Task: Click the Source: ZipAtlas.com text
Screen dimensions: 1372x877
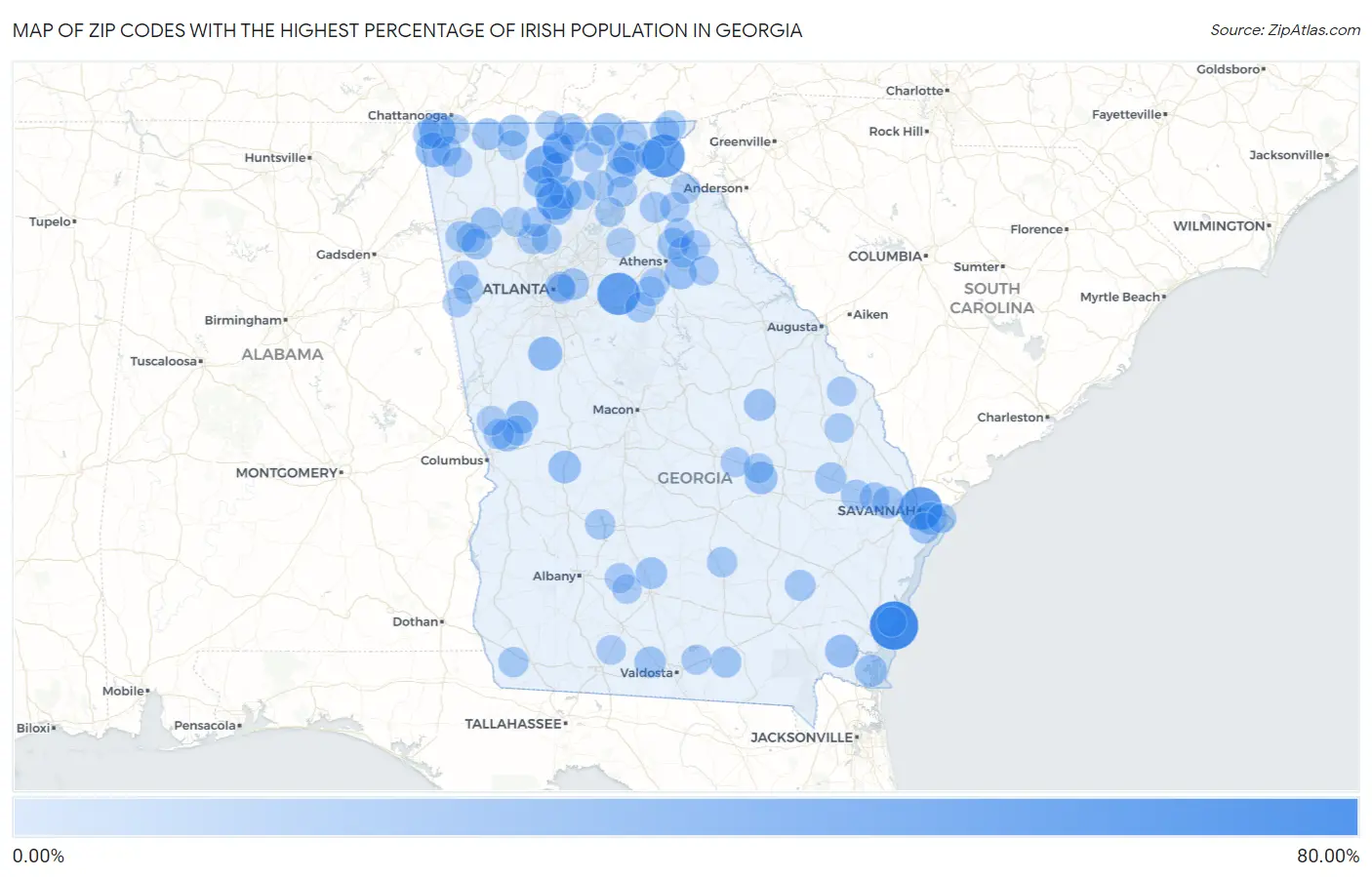Action: click(x=1285, y=30)
